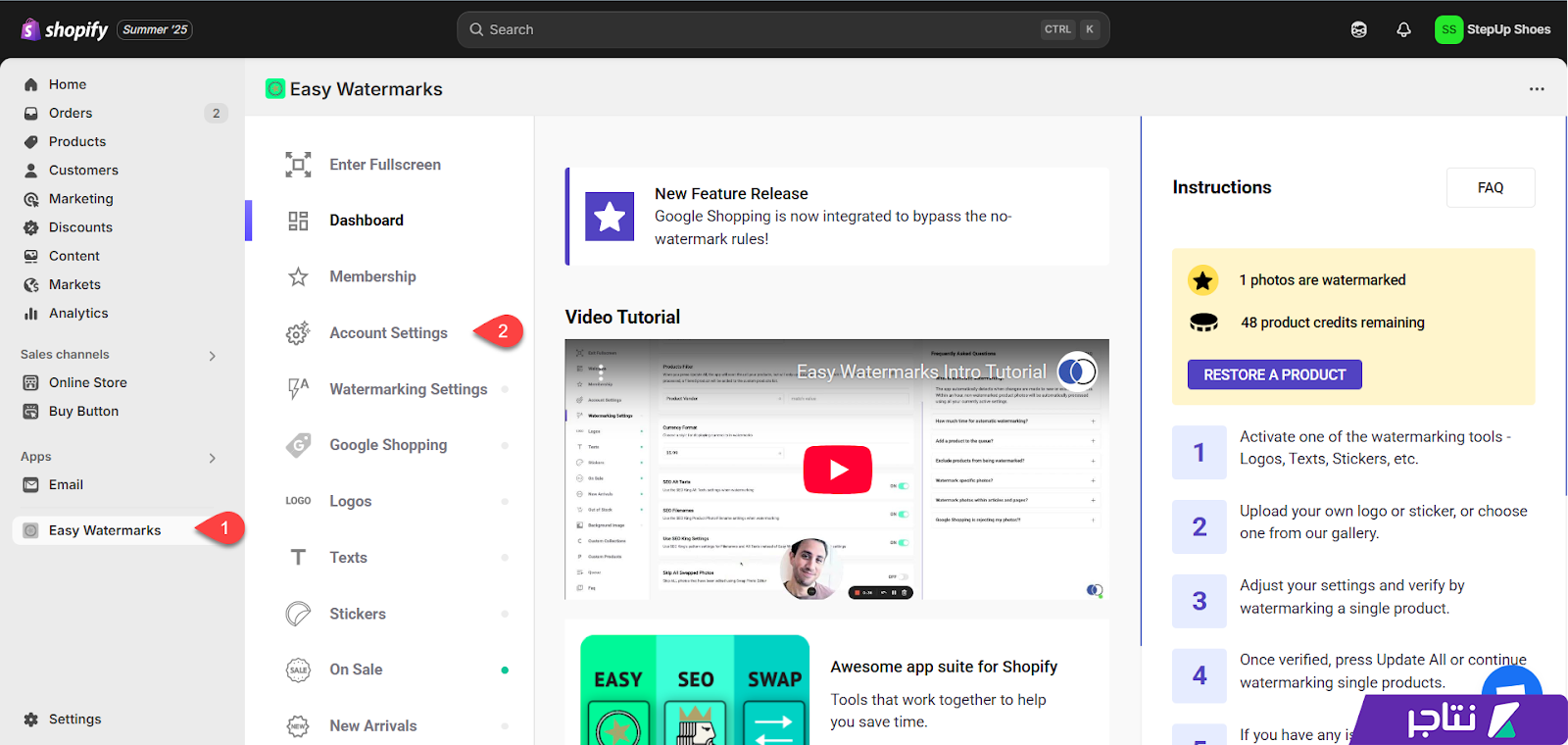Click the Analytics bar chart icon

(31, 313)
